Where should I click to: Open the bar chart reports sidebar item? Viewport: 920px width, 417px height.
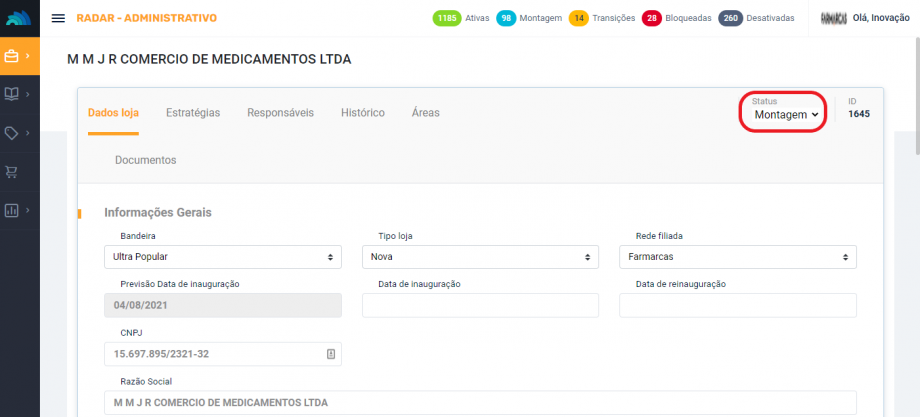tap(14, 210)
